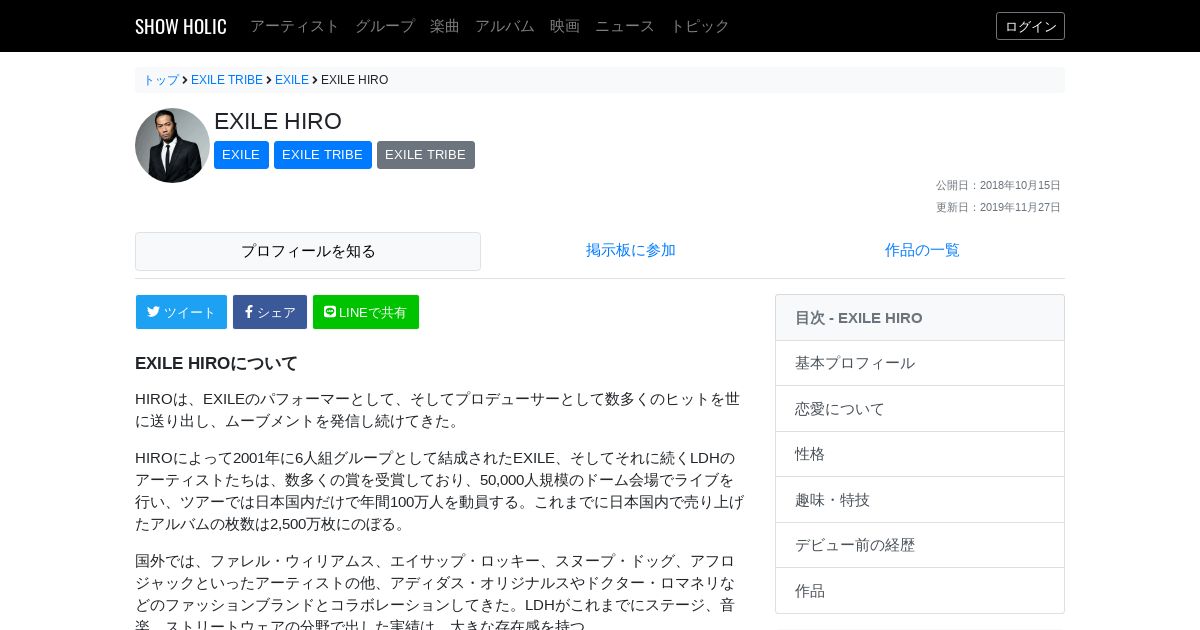This screenshot has width=1200, height=630.
Task: Open the EXILE TRIBE breadcrumb link
Action: (227, 80)
